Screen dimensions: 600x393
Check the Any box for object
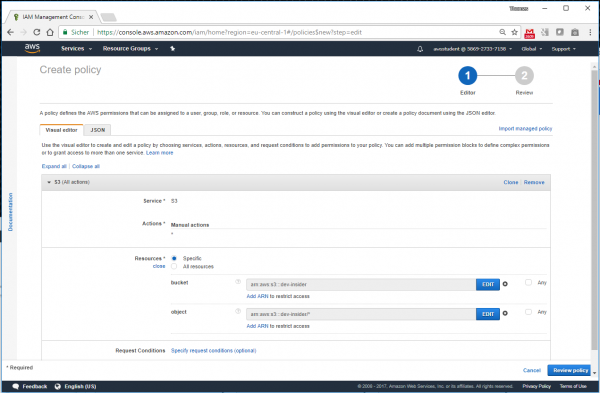[528, 312]
